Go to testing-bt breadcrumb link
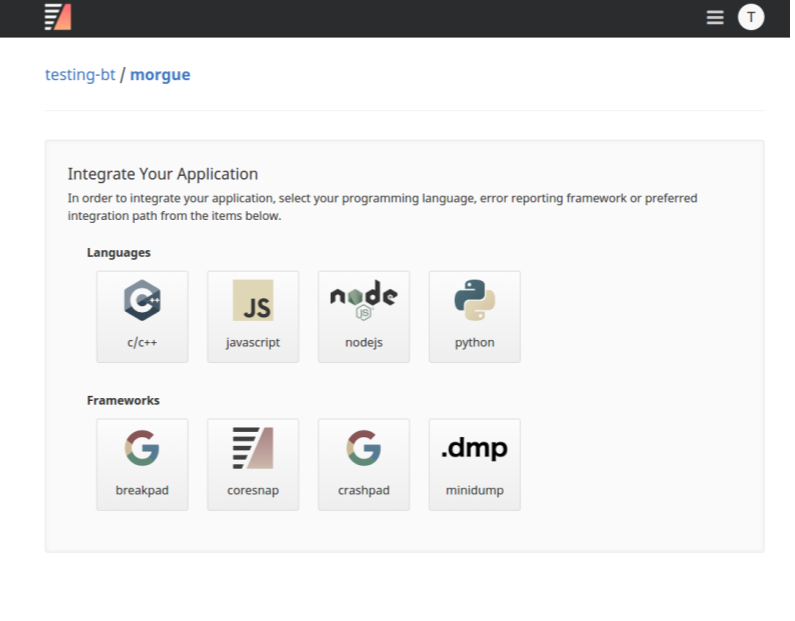The width and height of the screenshot is (795, 621). click(x=80, y=75)
